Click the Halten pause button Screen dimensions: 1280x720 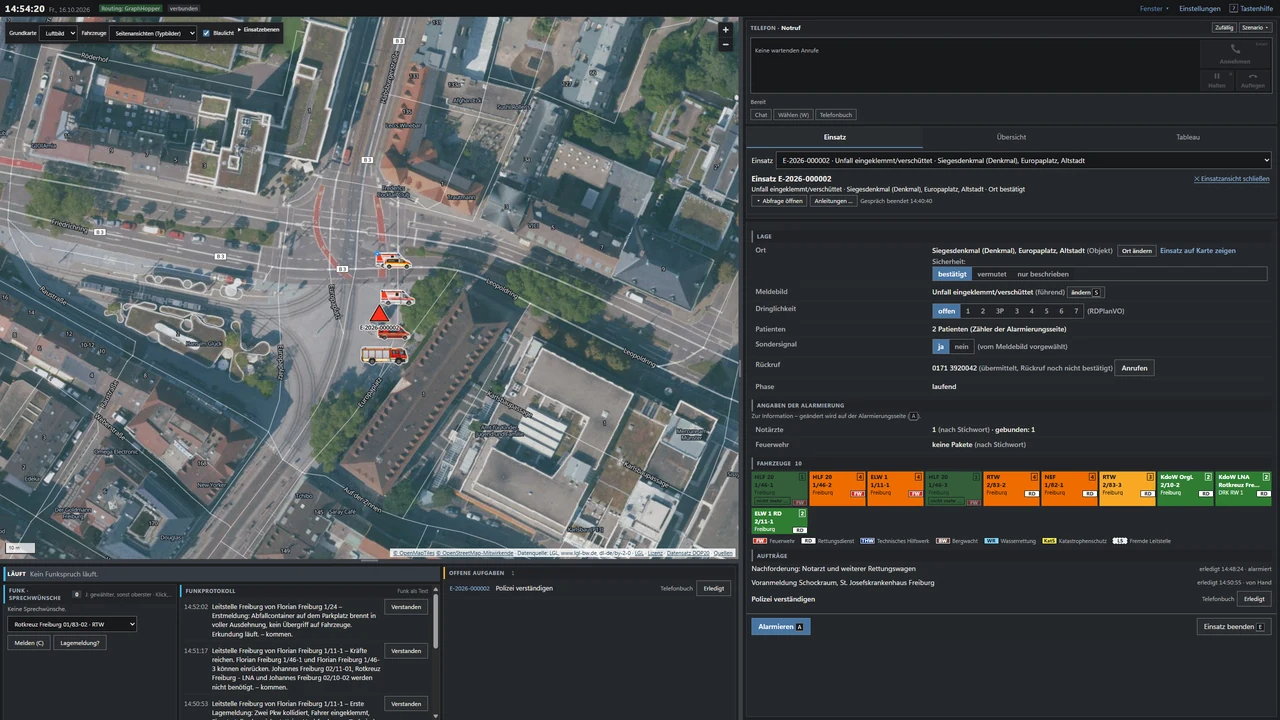(1217, 80)
